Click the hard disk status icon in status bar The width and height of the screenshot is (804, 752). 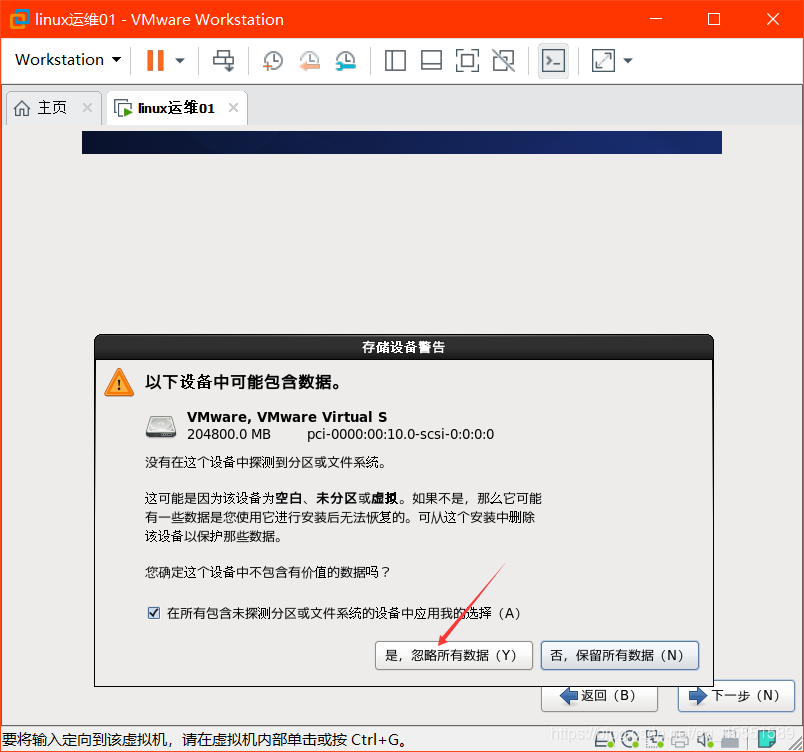[605, 739]
